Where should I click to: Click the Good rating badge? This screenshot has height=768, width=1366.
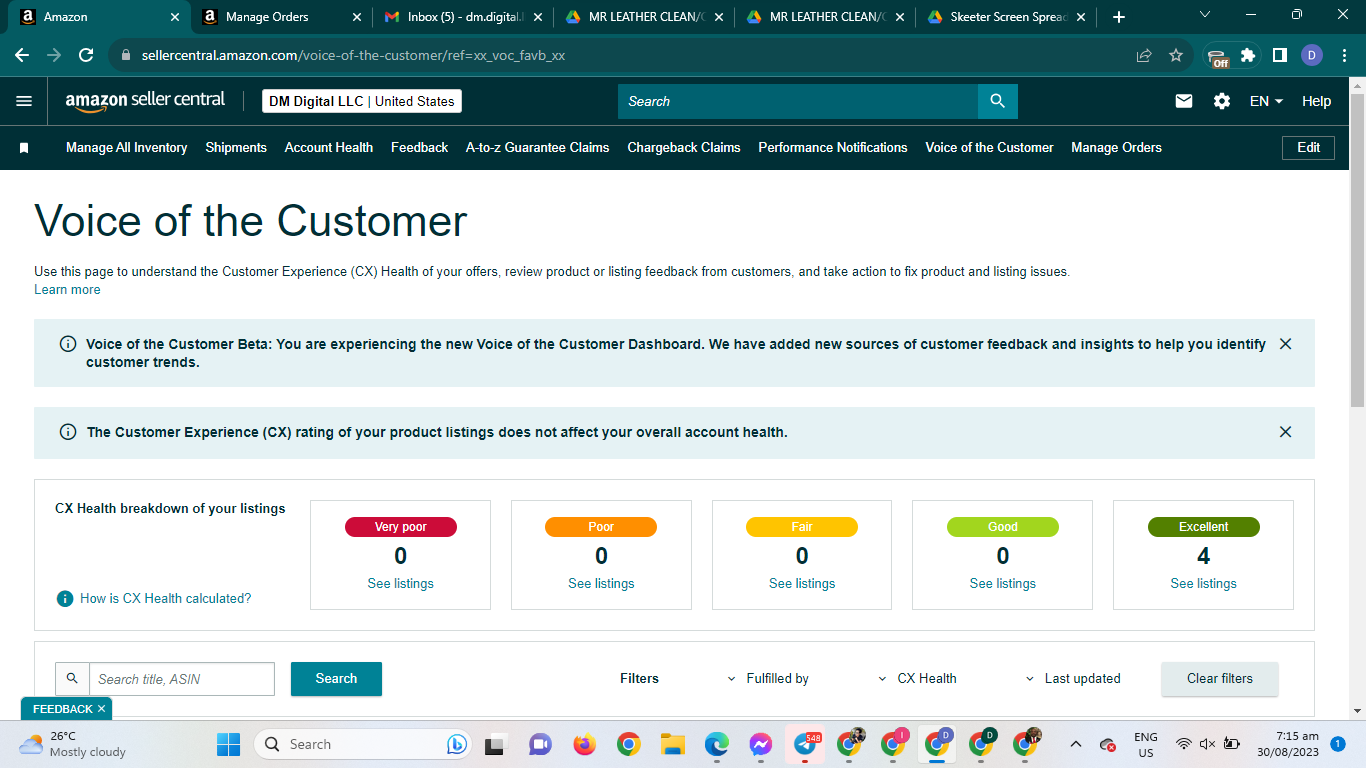click(1003, 527)
